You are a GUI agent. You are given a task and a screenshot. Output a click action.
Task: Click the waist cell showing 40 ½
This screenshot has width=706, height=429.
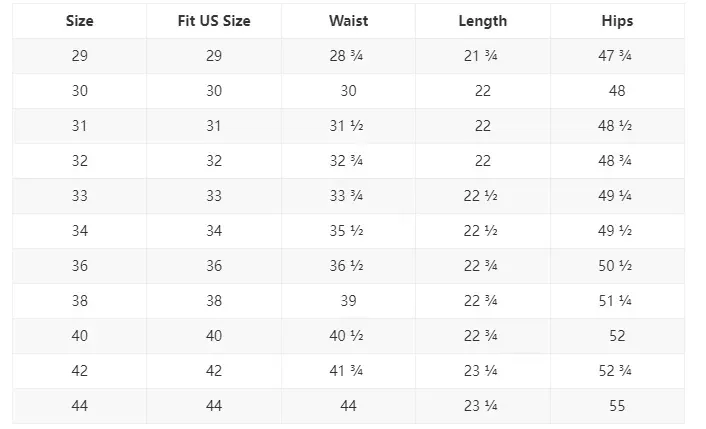pyautogui.click(x=348, y=336)
